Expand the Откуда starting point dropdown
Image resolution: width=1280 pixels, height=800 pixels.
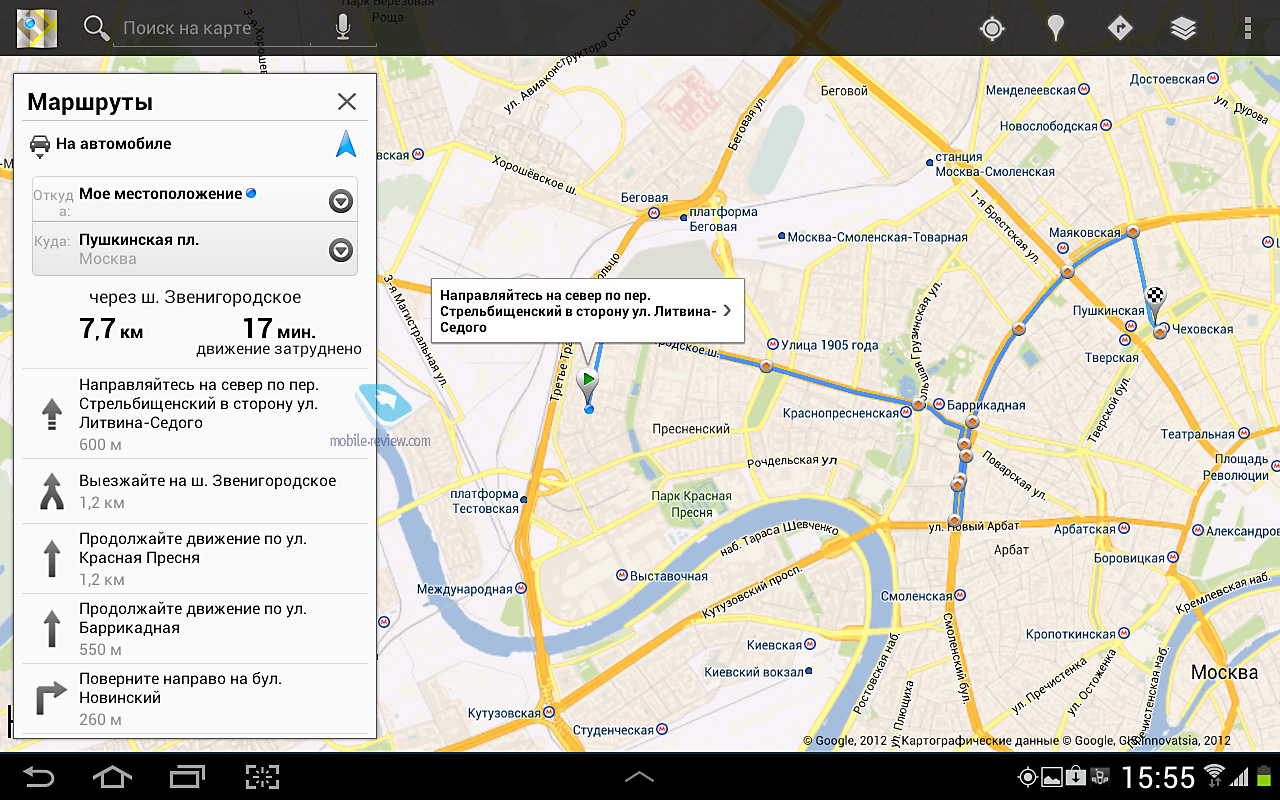[341, 202]
